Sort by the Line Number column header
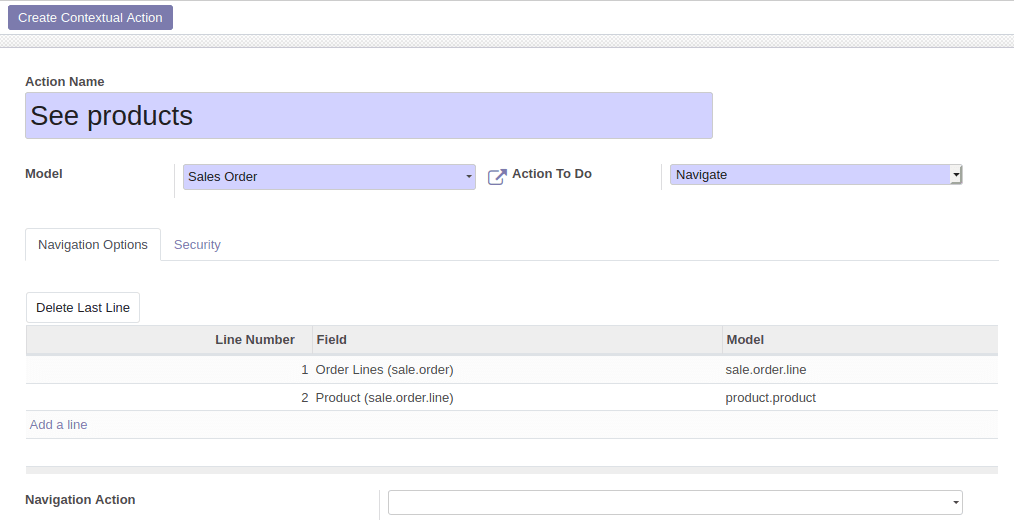 click(x=254, y=340)
